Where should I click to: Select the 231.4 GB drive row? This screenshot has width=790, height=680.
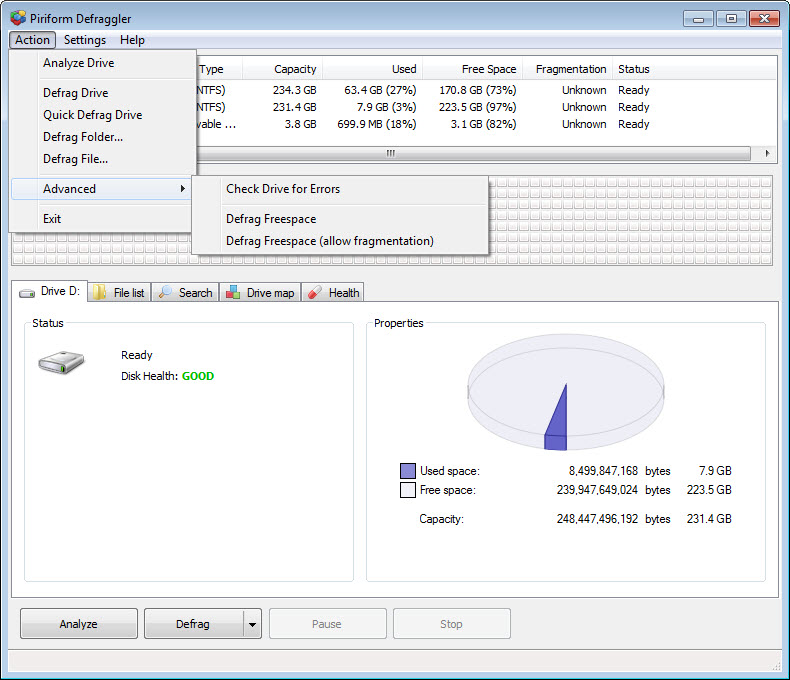point(486,107)
